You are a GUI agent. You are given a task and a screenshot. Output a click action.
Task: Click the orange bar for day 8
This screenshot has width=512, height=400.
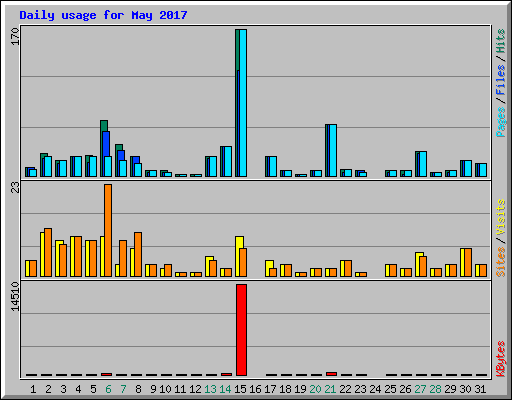pyautogui.click(x=138, y=254)
